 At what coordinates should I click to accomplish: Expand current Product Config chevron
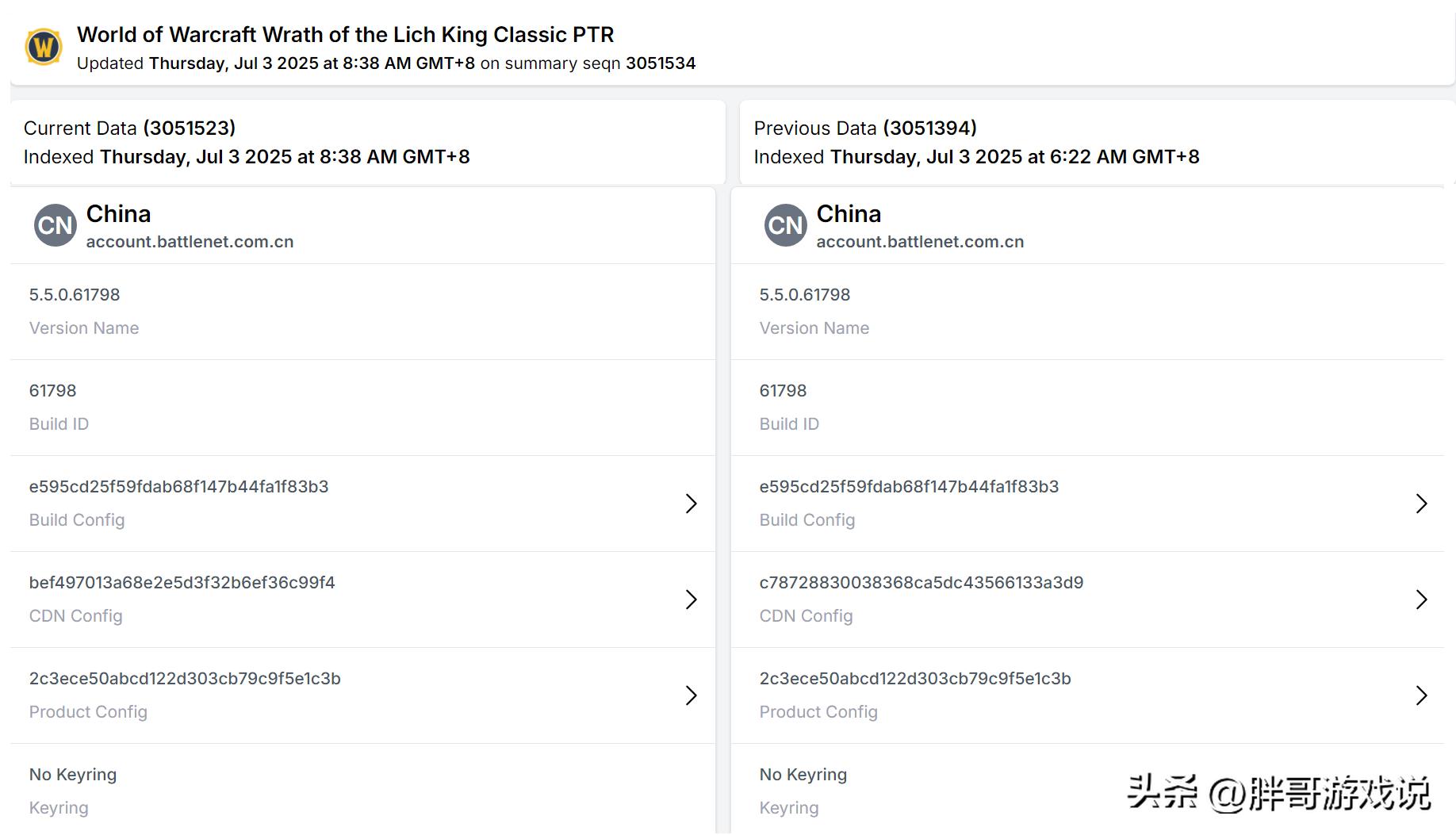click(x=691, y=695)
